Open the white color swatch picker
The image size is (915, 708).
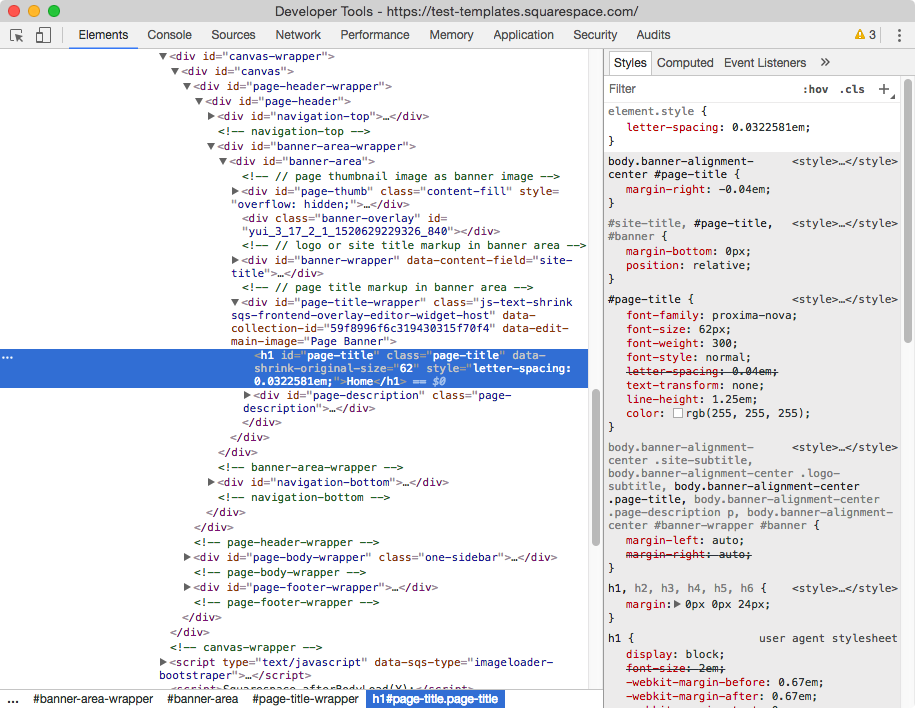(x=677, y=413)
